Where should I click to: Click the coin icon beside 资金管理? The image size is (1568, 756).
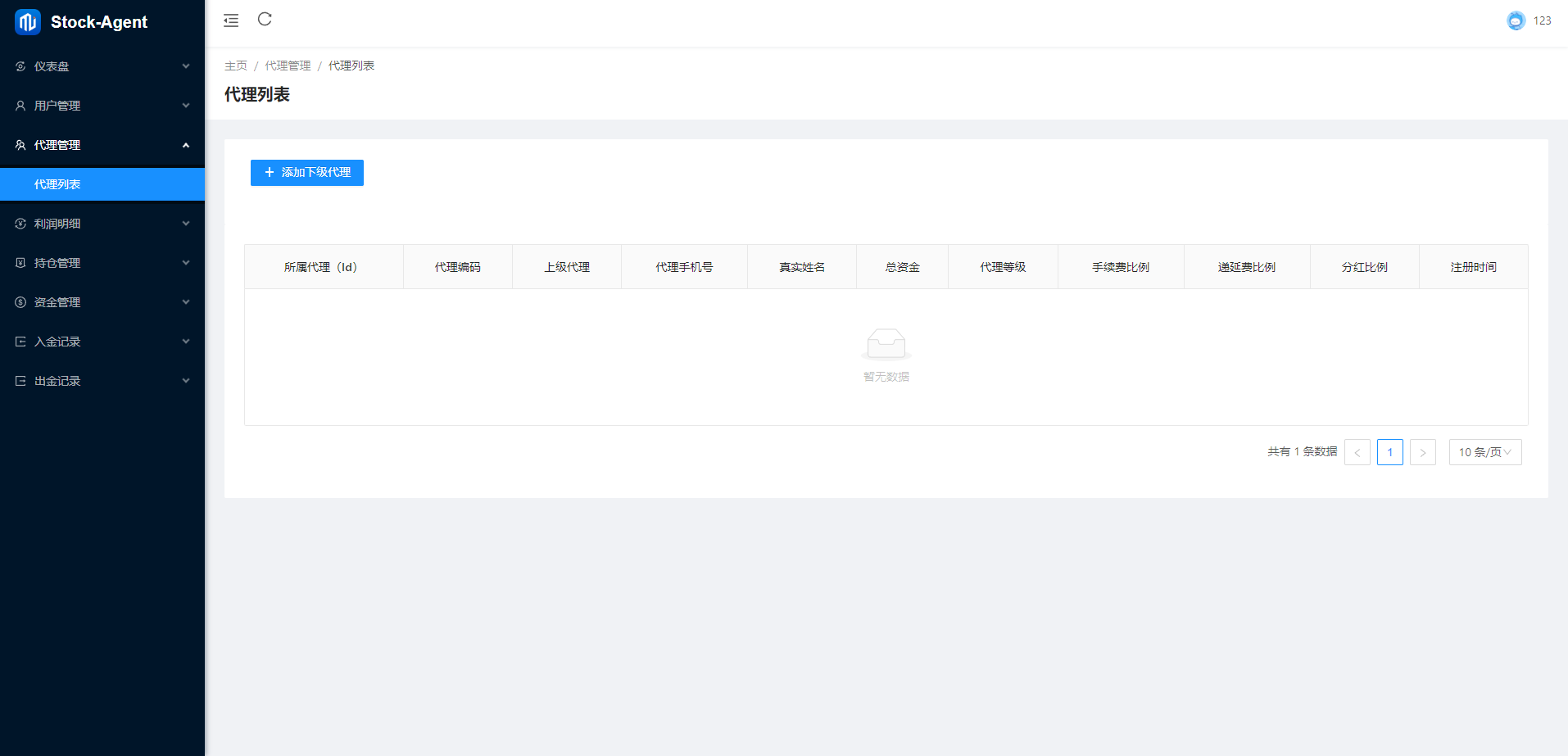20,302
